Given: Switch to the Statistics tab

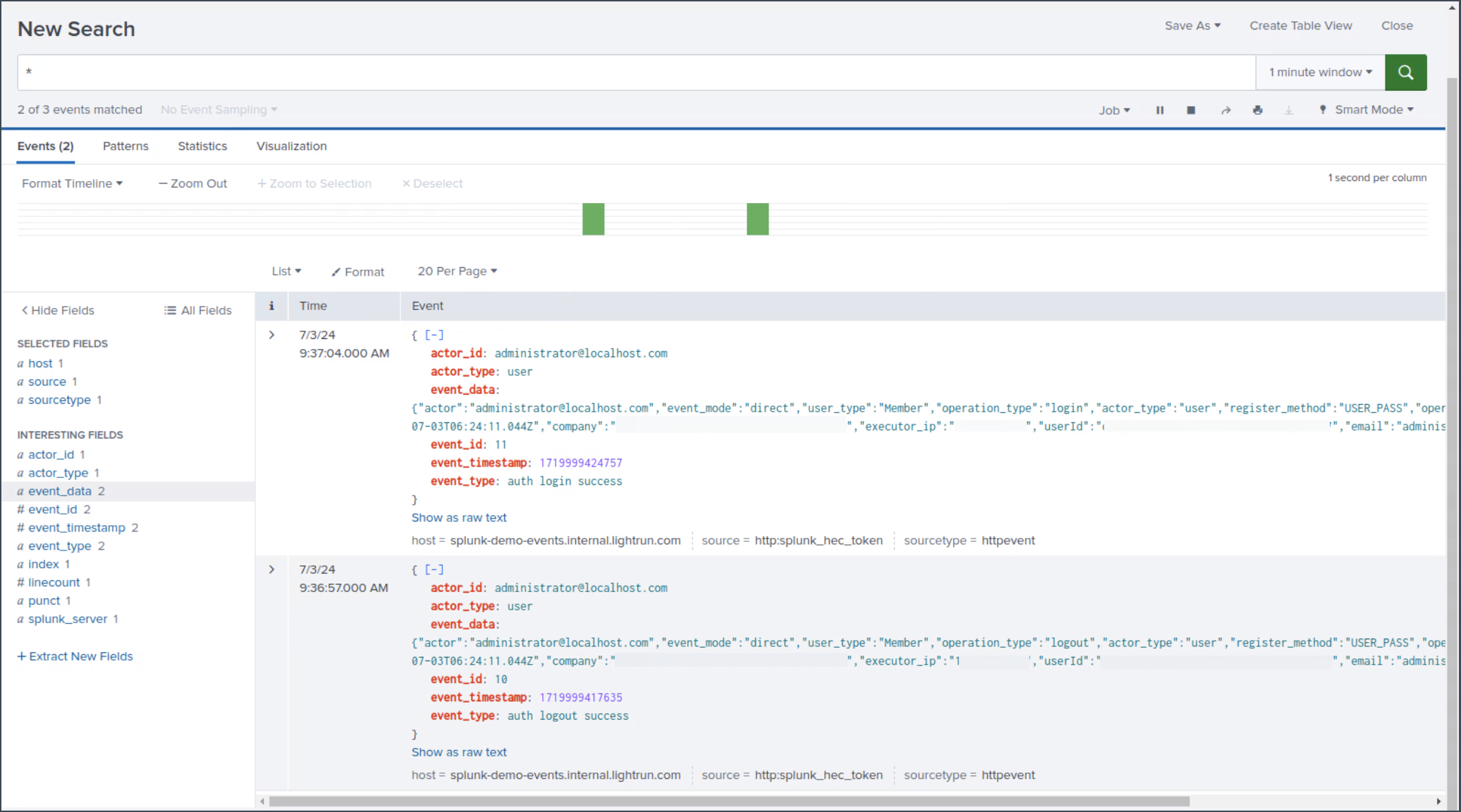Looking at the screenshot, I should click(202, 146).
